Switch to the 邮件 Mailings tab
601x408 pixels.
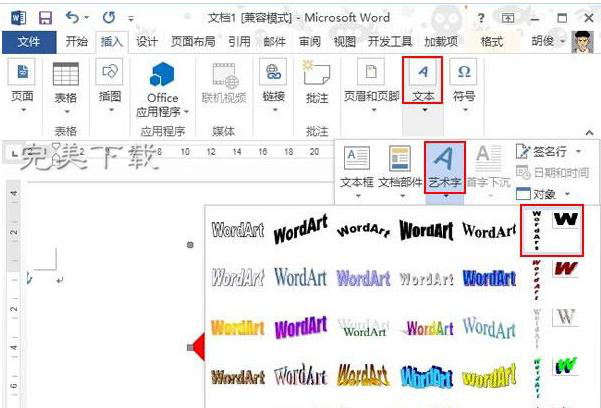tap(274, 41)
